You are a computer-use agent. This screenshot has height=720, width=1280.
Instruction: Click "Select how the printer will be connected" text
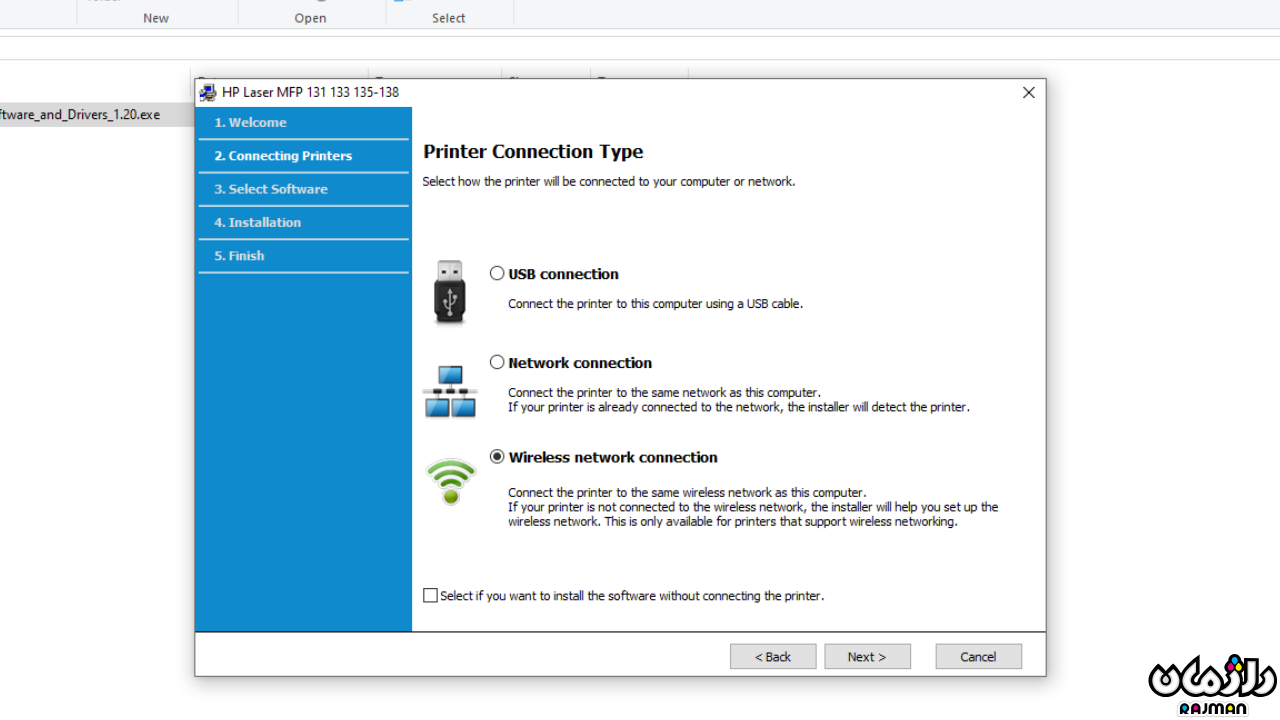coord(609,181)
